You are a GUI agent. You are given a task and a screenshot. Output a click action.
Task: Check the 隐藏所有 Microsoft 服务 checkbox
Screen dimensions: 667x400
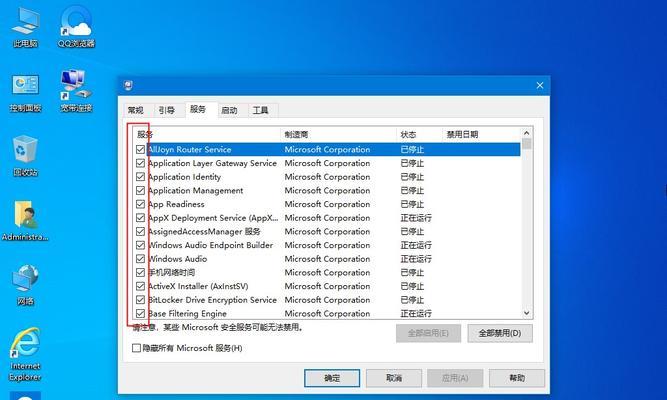[x=137, y=348]
